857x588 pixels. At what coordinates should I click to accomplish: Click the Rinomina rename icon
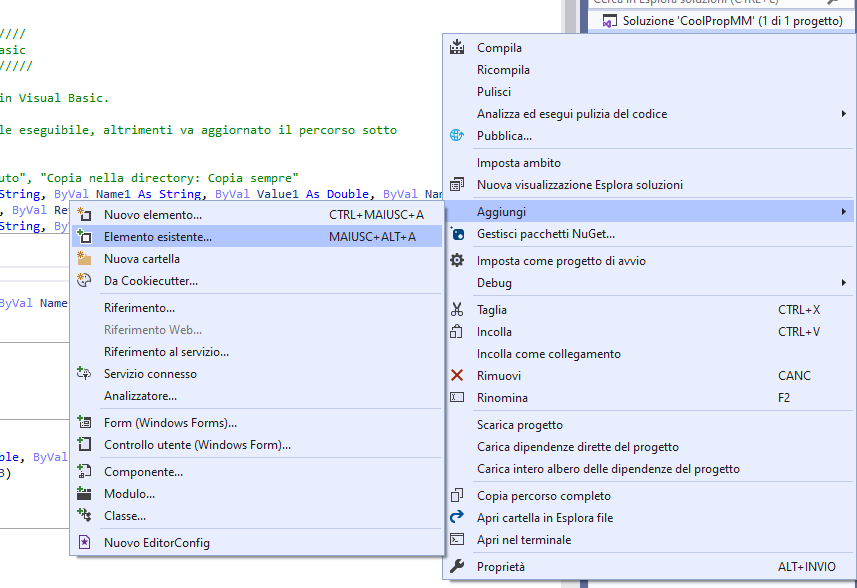pos(457,397)
